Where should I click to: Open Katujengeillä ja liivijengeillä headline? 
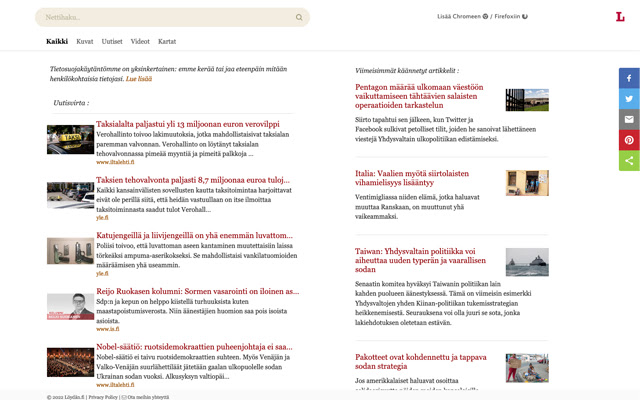(194, 236)
